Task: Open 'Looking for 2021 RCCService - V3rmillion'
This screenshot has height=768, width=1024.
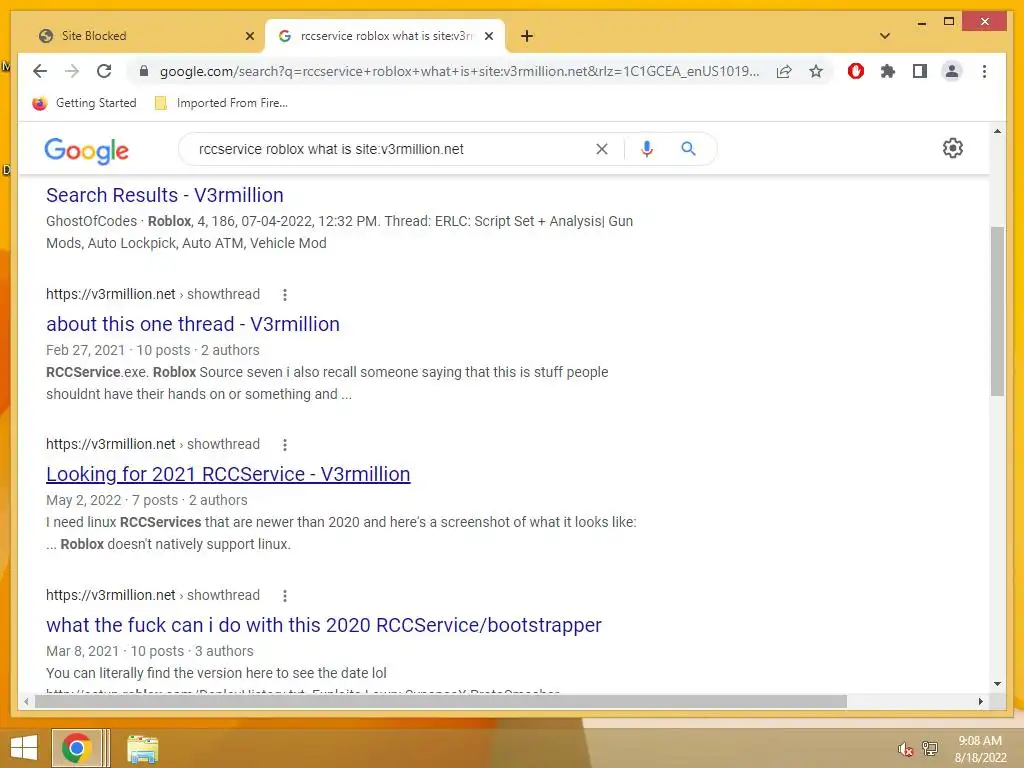Action: (228, 474)
